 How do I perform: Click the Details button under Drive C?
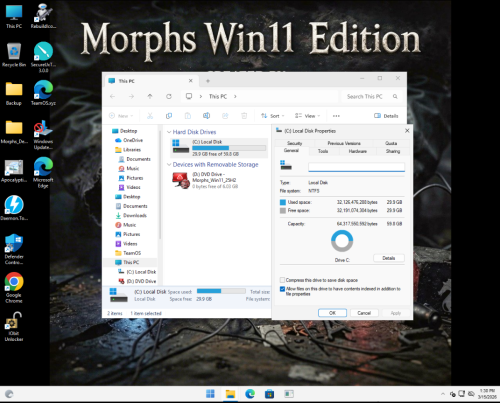(389, 258)
